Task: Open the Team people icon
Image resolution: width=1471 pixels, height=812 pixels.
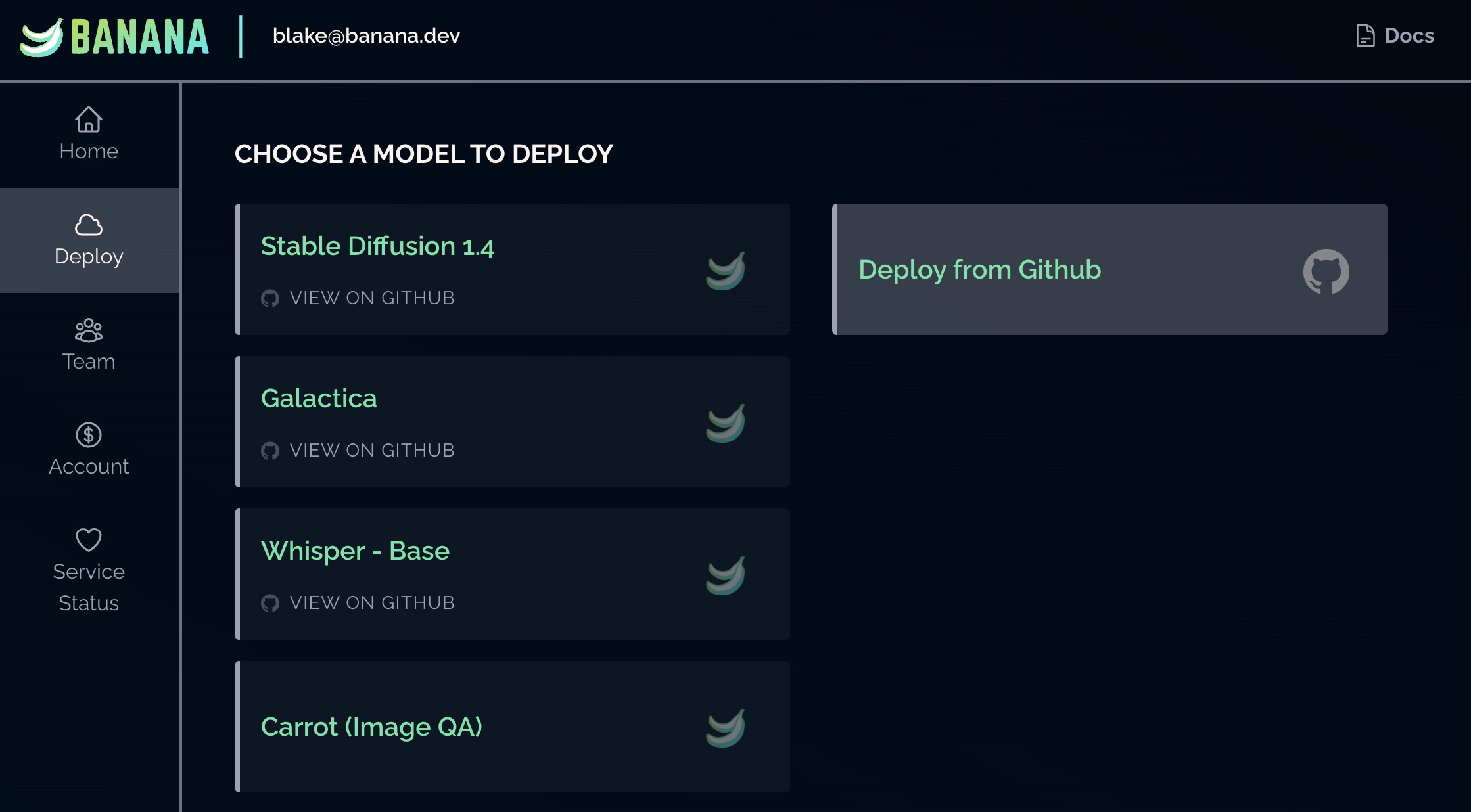Action: pyautogui.click(x=89, y=330)
